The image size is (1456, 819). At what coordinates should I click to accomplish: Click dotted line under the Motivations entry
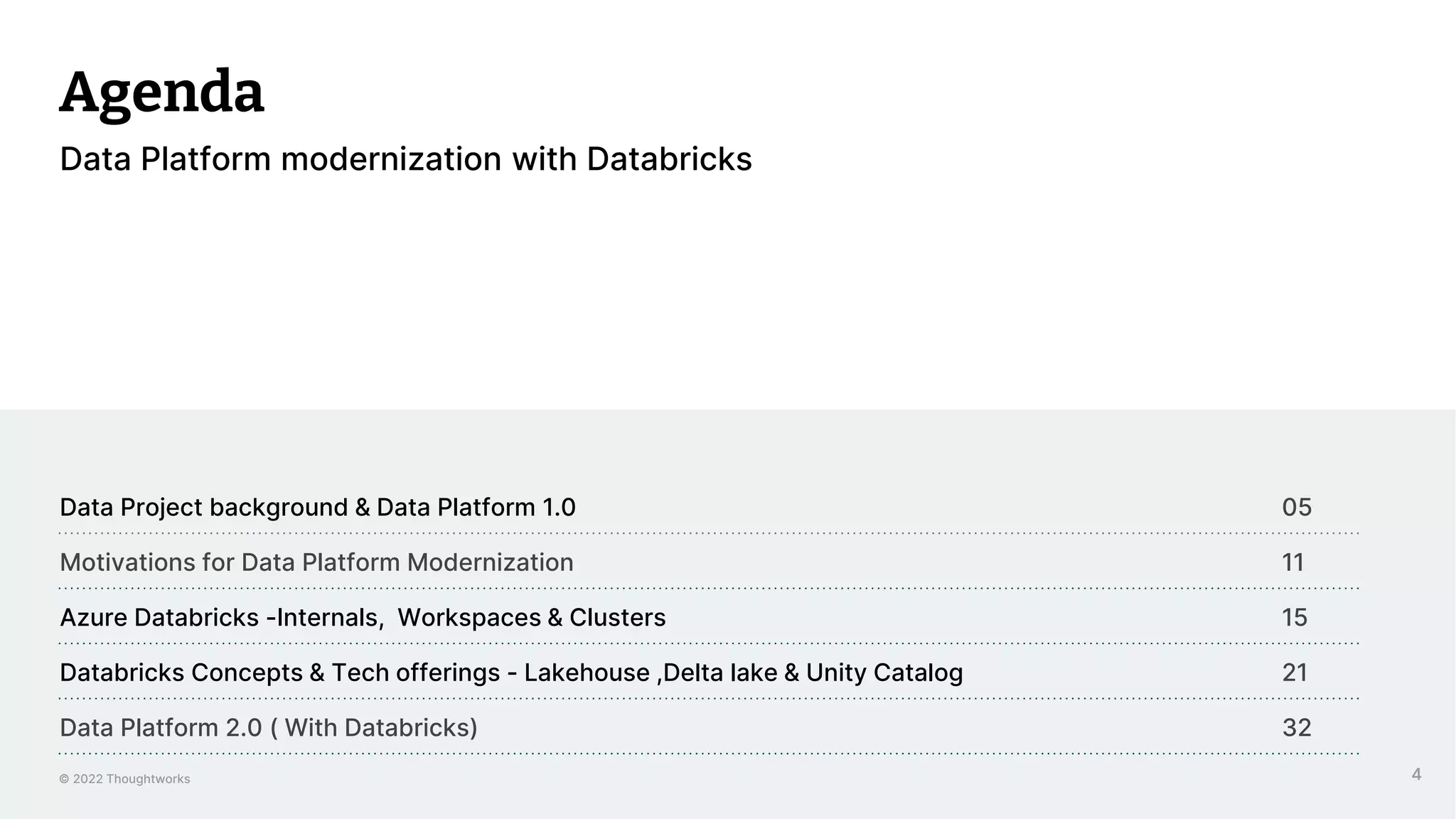[x=708, y=588]
